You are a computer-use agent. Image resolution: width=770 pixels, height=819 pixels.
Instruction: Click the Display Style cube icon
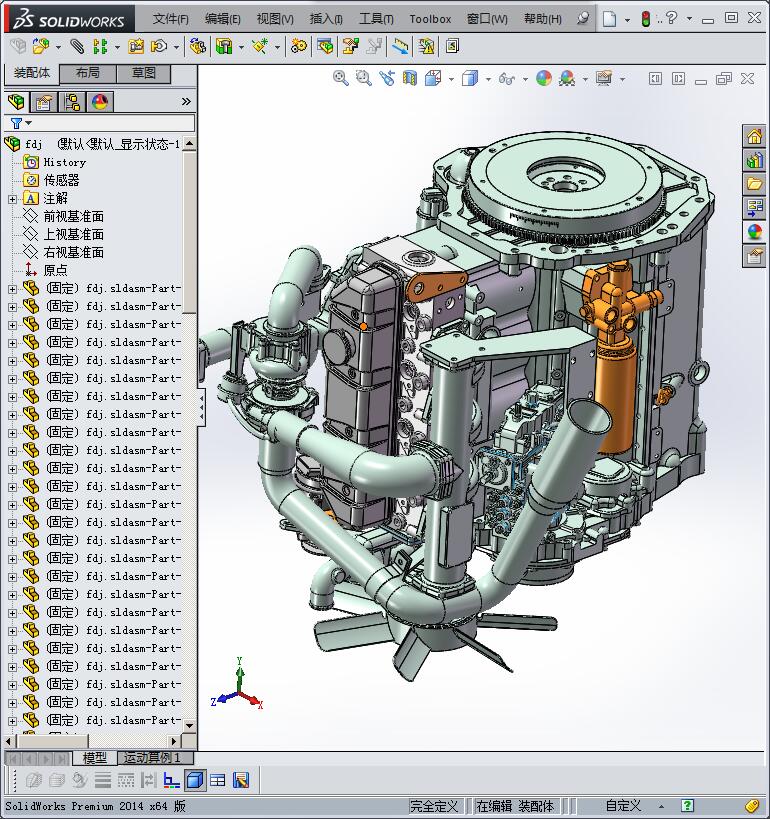click(470, 78)
